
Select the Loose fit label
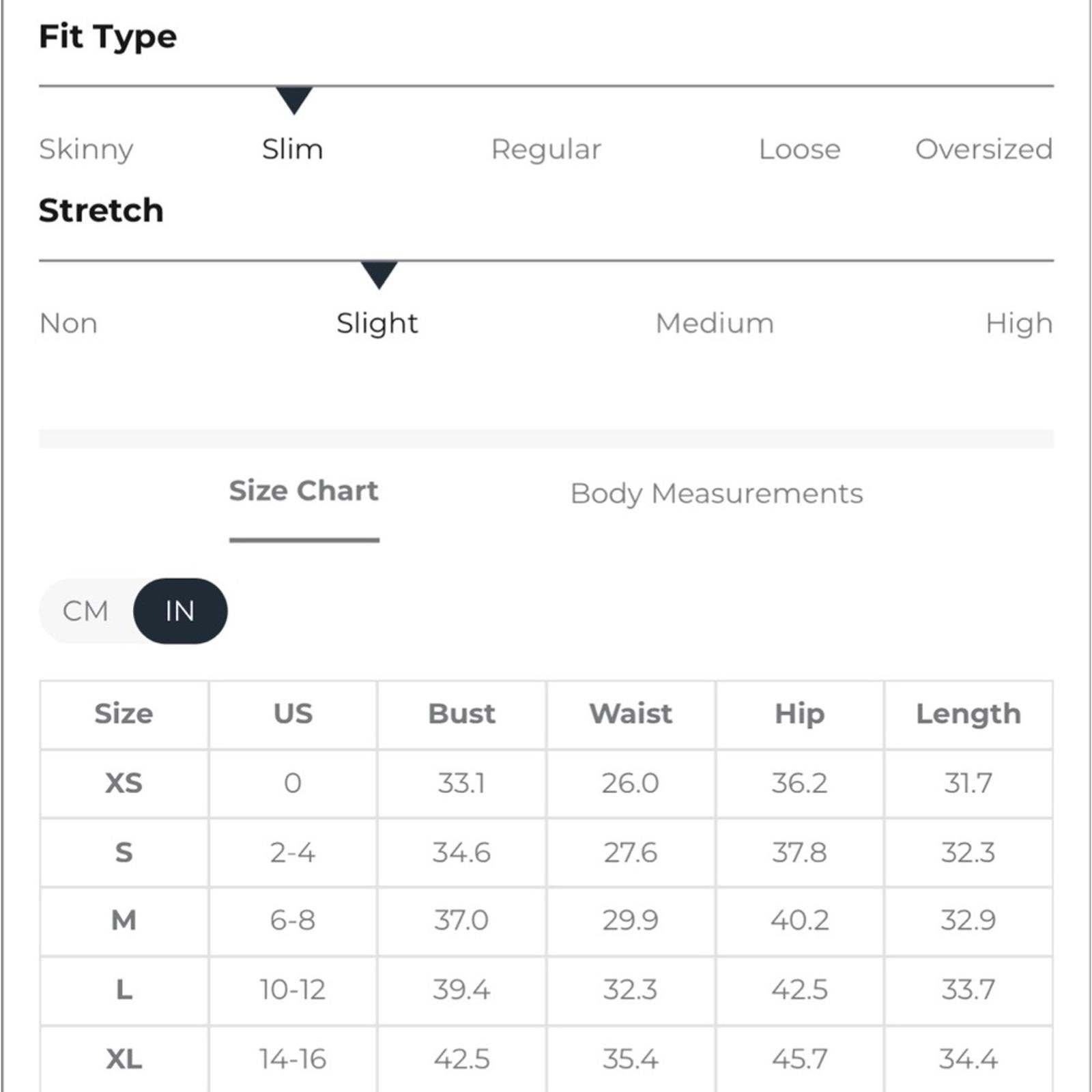coord(800,149)
